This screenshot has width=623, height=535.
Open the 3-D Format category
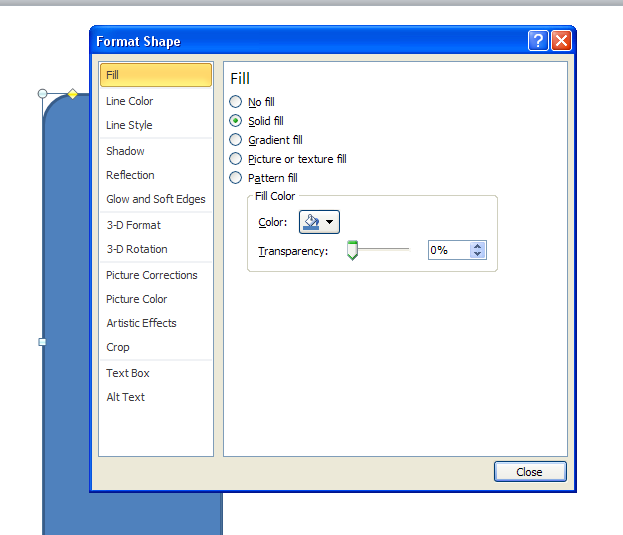click(x=133, y=225)
